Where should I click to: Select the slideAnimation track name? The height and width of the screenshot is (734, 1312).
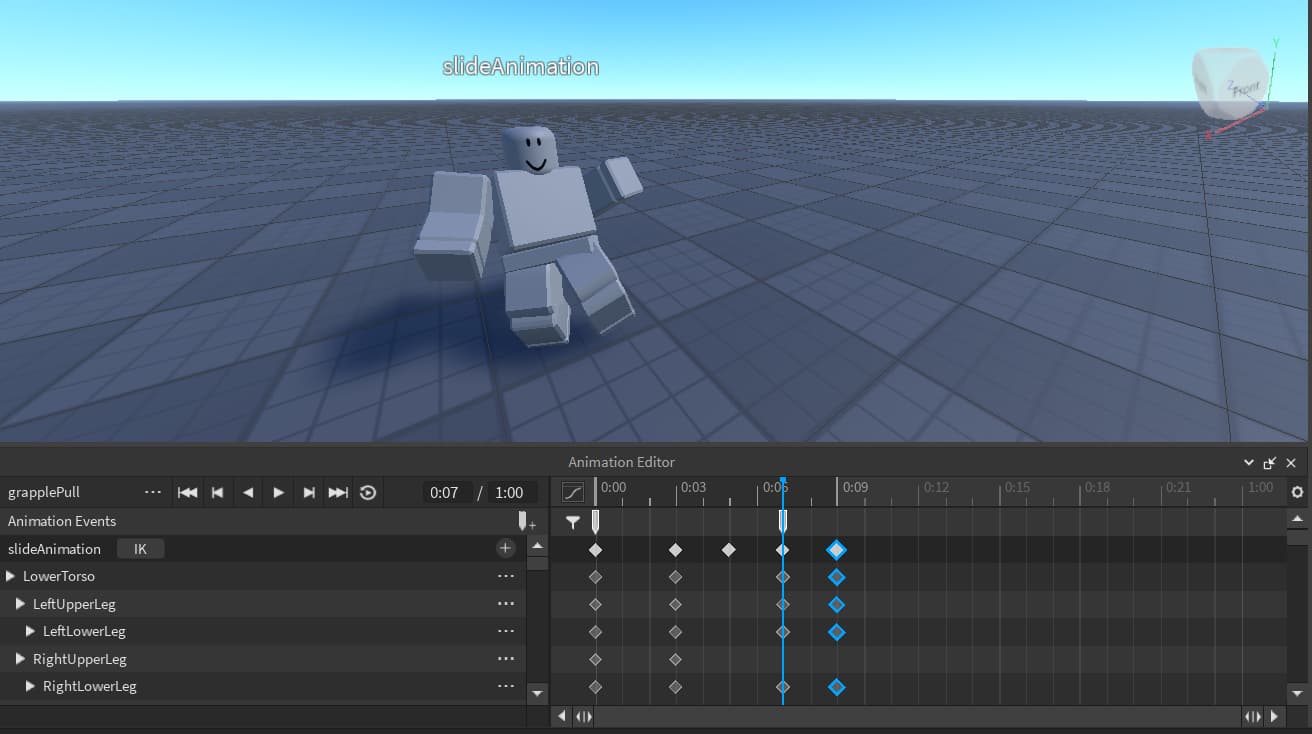pyautogui.click(x=55, y=548)
